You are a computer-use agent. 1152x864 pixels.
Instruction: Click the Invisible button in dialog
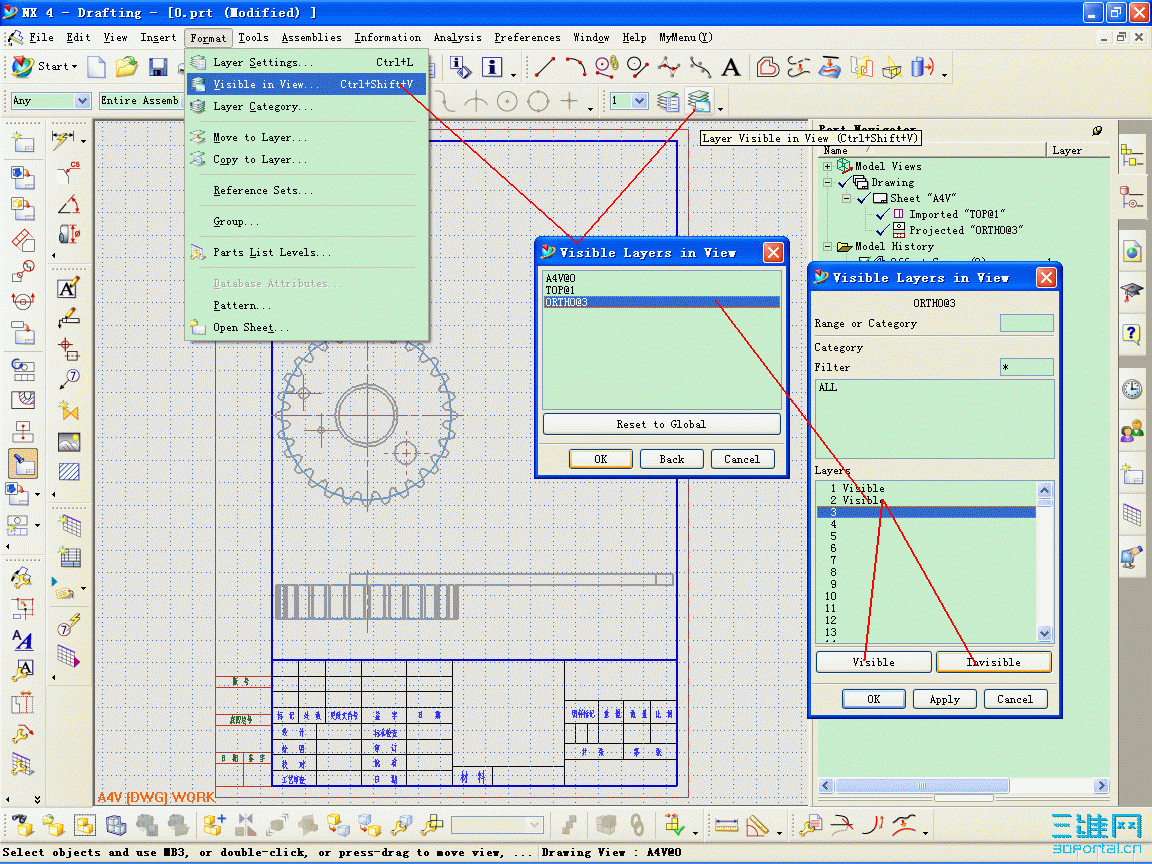tap(993, 662)
